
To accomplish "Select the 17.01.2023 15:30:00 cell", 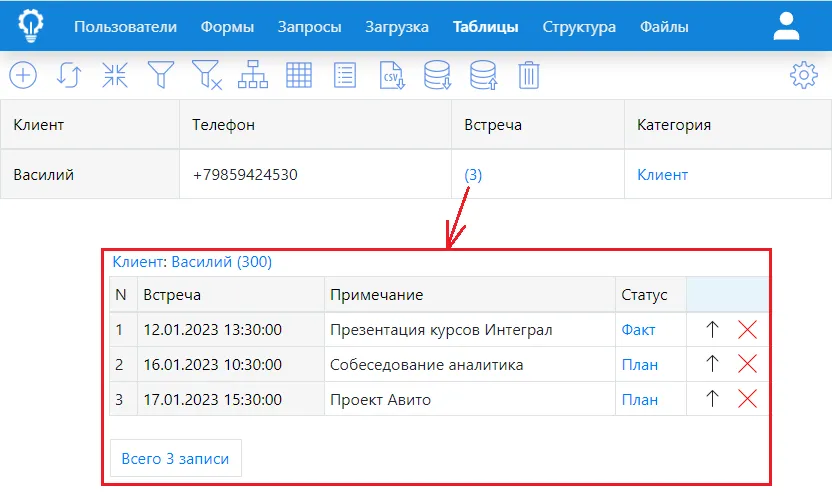I will click(231, 399).
